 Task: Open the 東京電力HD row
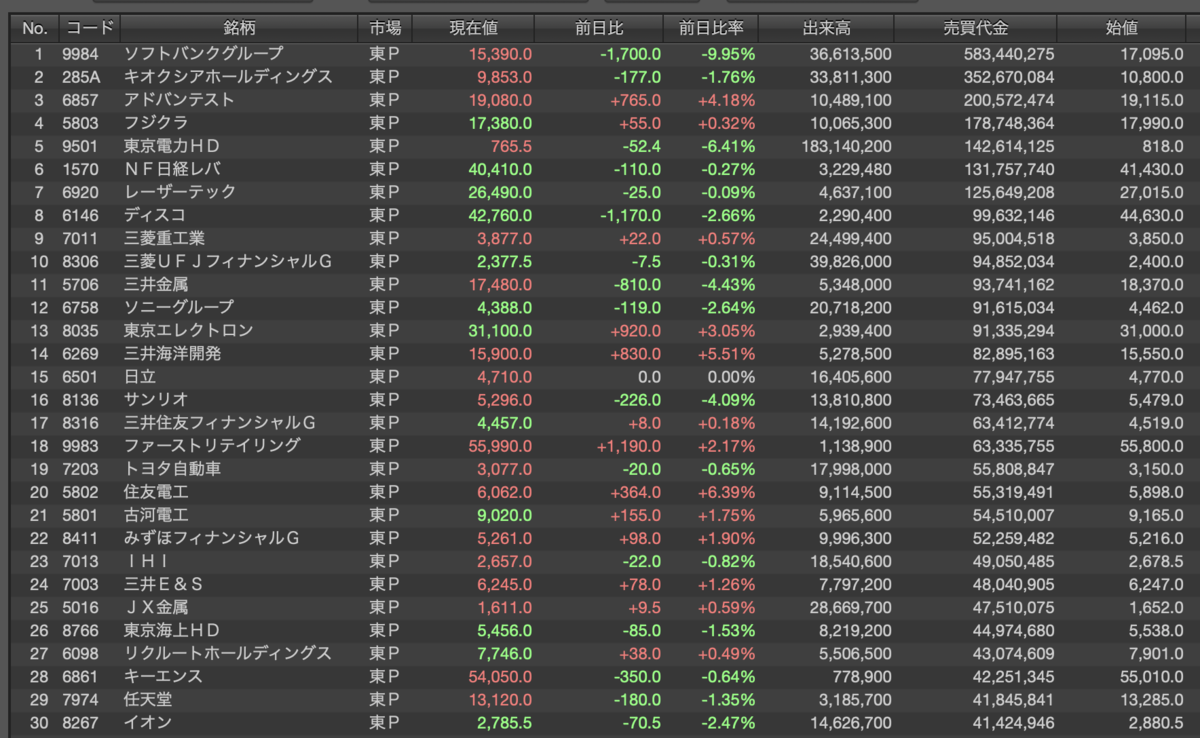(x=600, y=146)
